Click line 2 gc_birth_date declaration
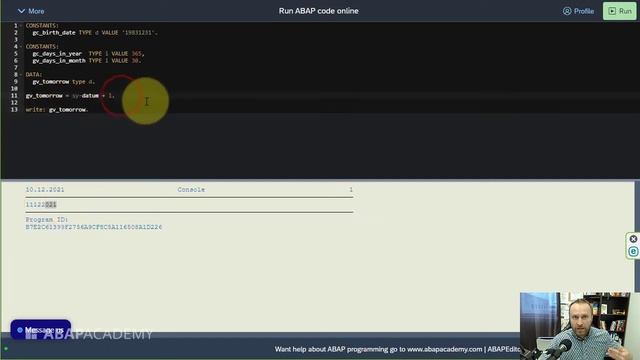The width and height of the screenshot is (640, 360). pos(95,33)
